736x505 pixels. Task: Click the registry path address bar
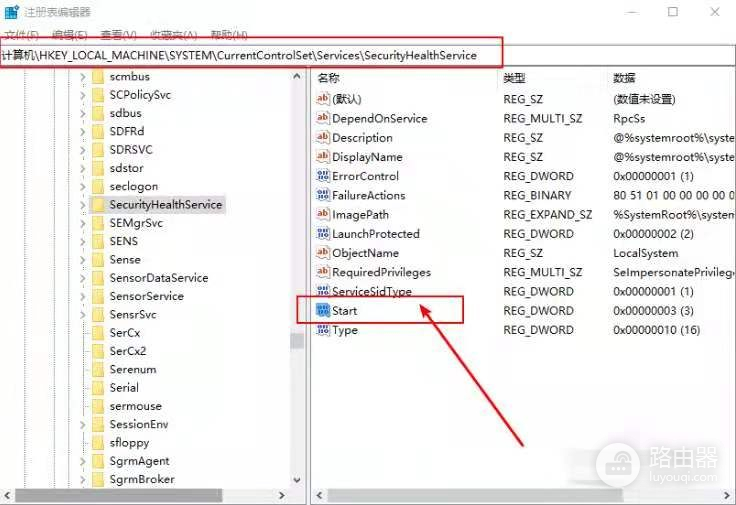point(250,55)
